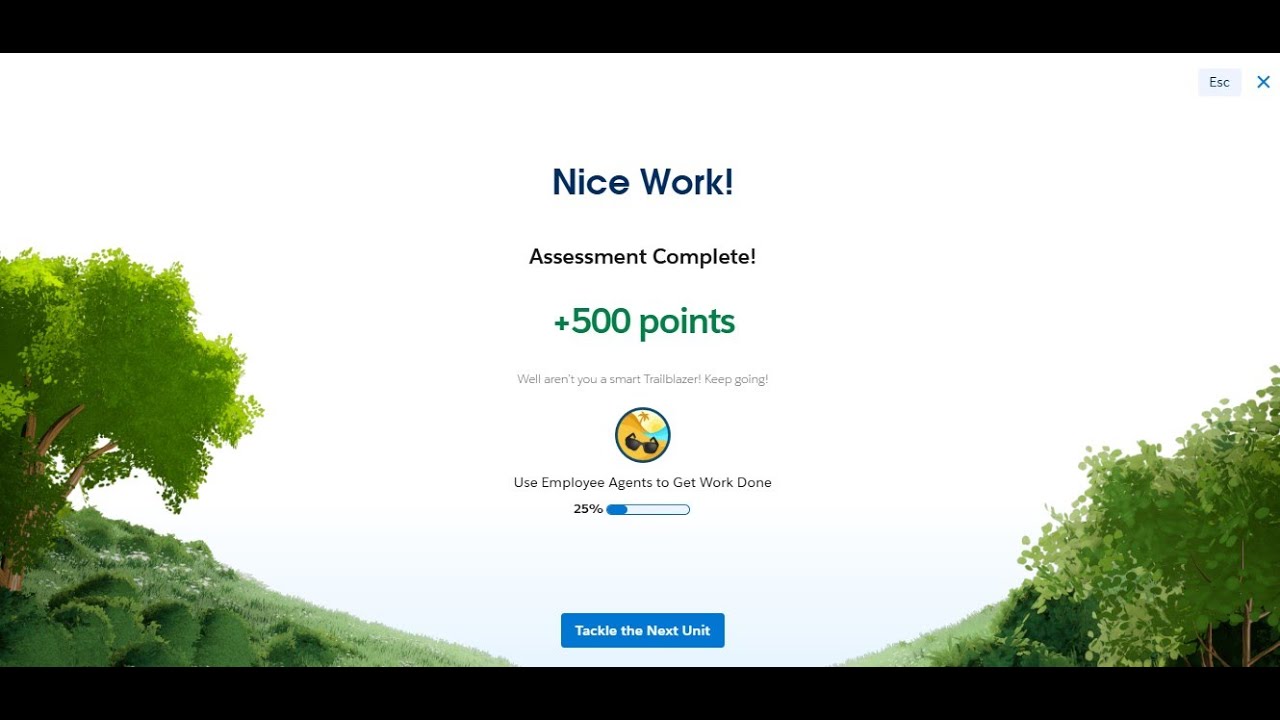Click the module progress bar
Image resolution: width=1280 pixels, height=720 pixels.
(x=648, y=509)
